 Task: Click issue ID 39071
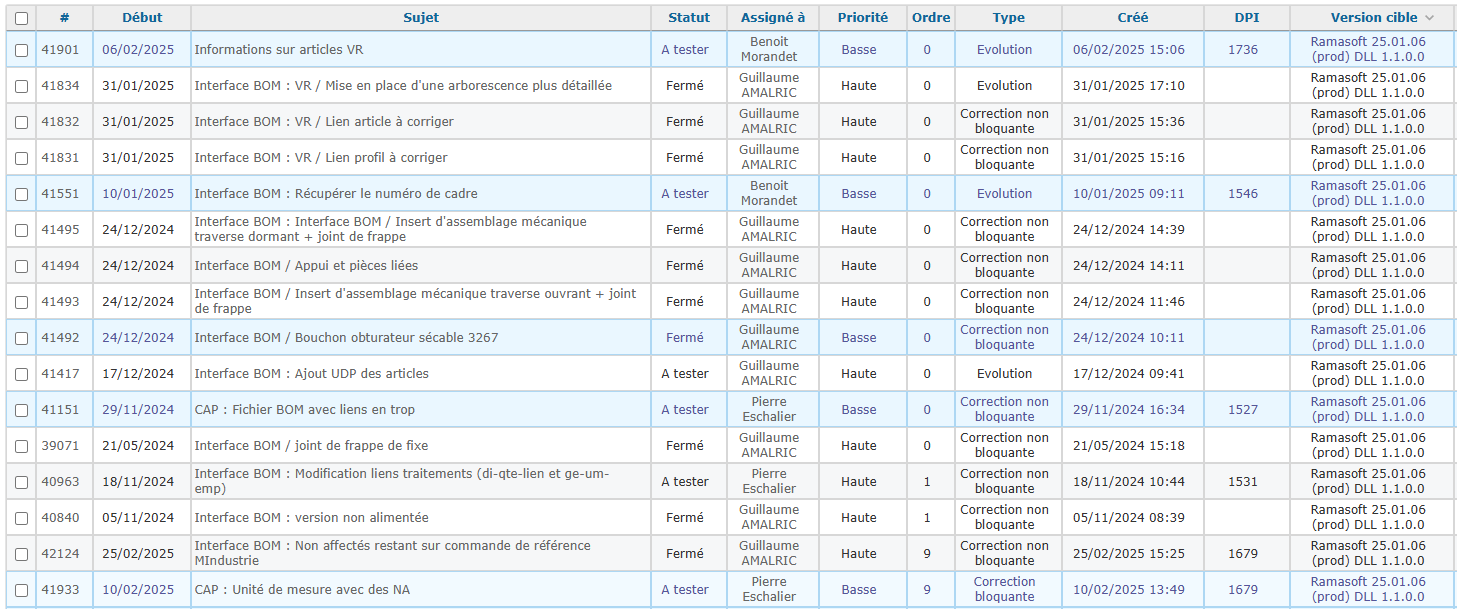[59, 446]
